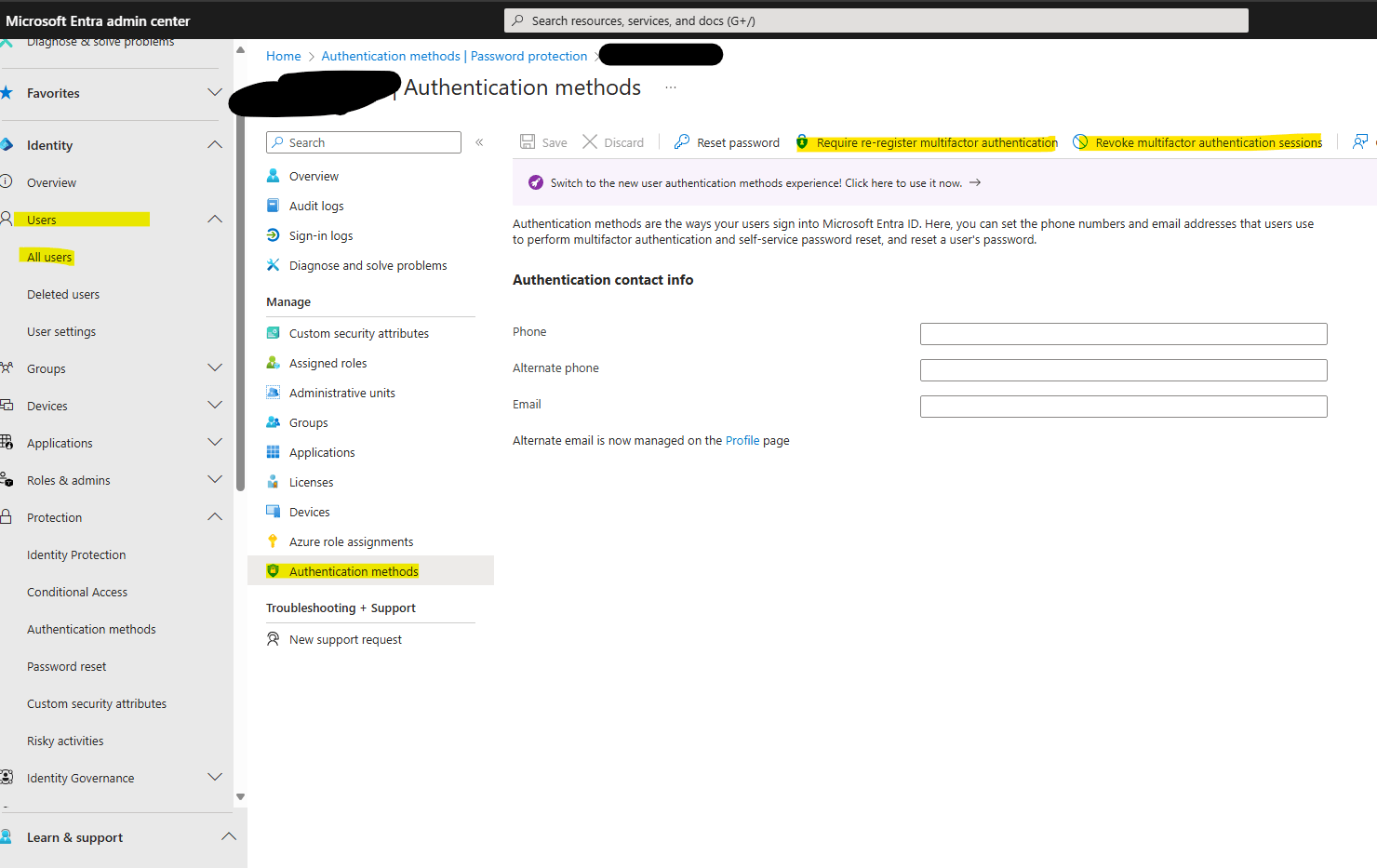Screen dimensions: 1377x868
Task: Collapse the Protection section chevron
Action: tap(215, 516)
